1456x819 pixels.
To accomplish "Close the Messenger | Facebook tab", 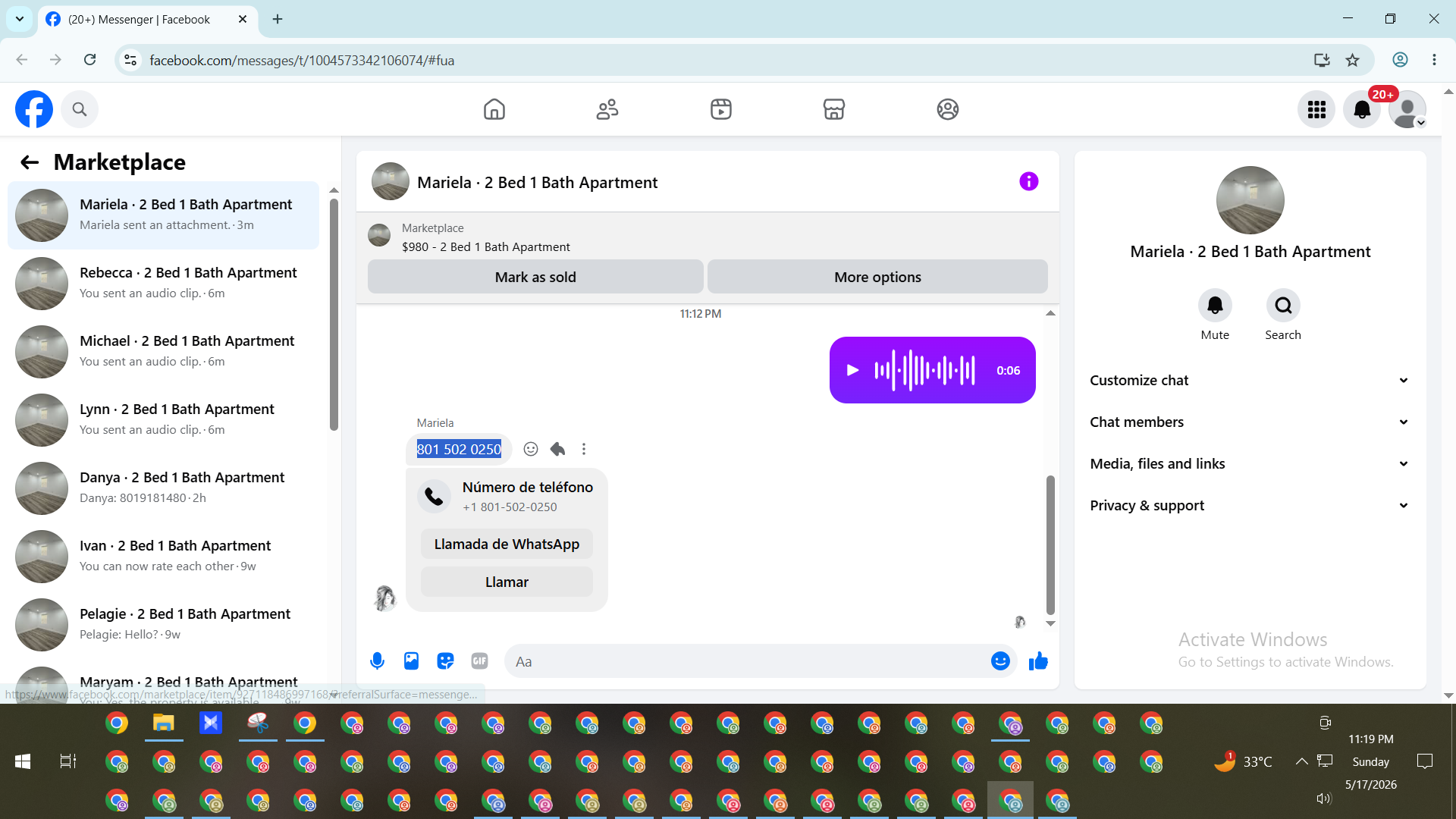I will [243, 19].
